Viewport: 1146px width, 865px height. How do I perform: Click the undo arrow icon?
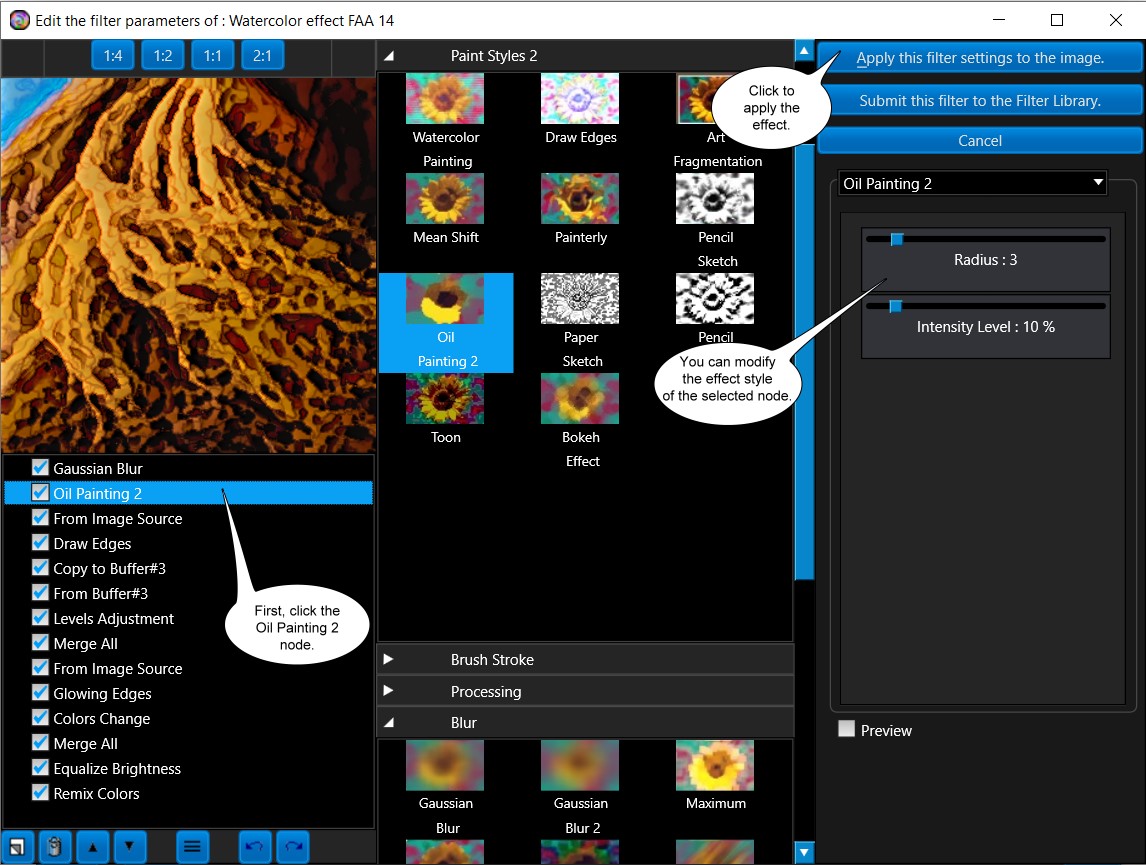(255, 847)
